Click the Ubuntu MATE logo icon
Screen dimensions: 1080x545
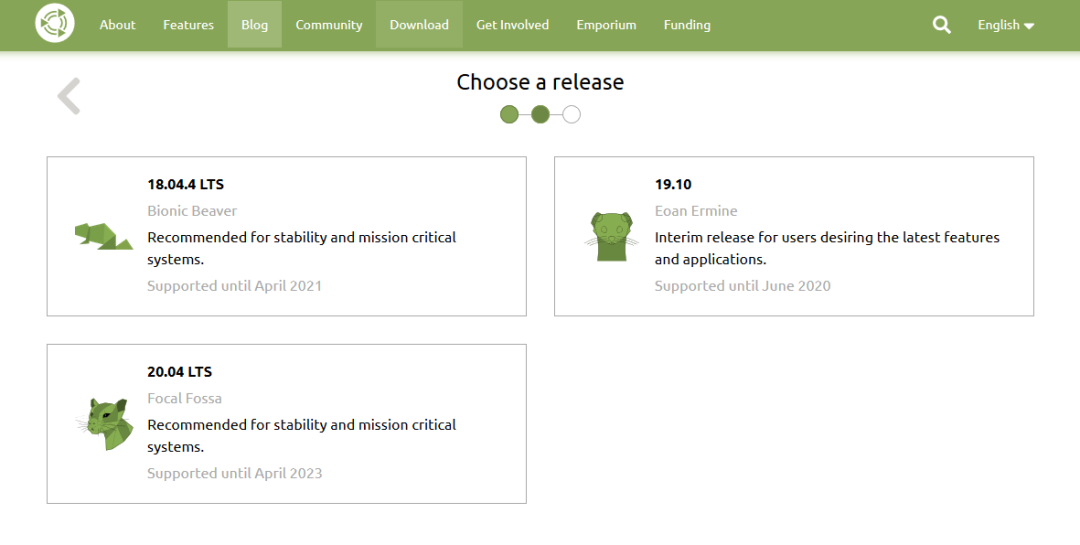55,23
